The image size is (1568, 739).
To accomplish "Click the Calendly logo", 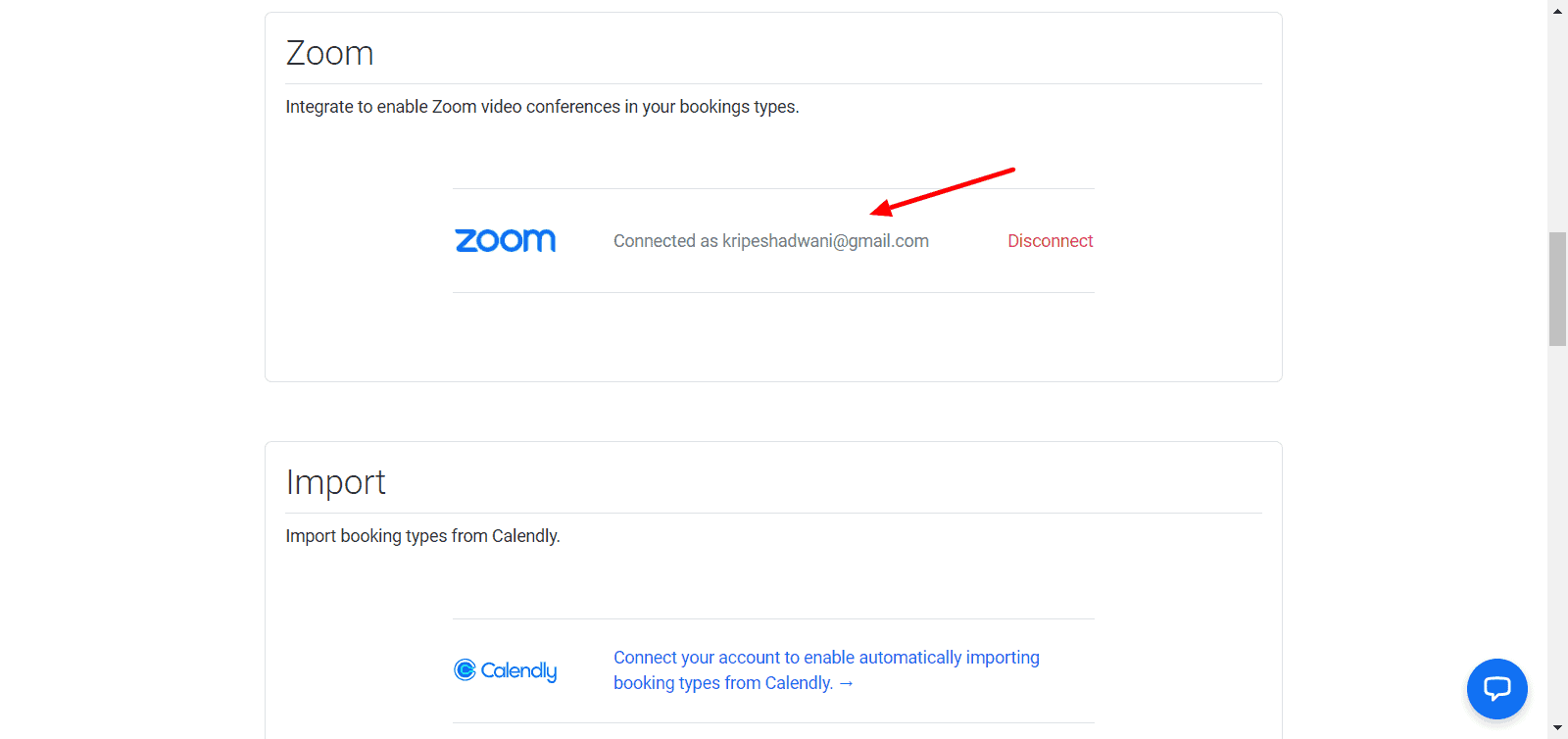I will pos(505,670).
